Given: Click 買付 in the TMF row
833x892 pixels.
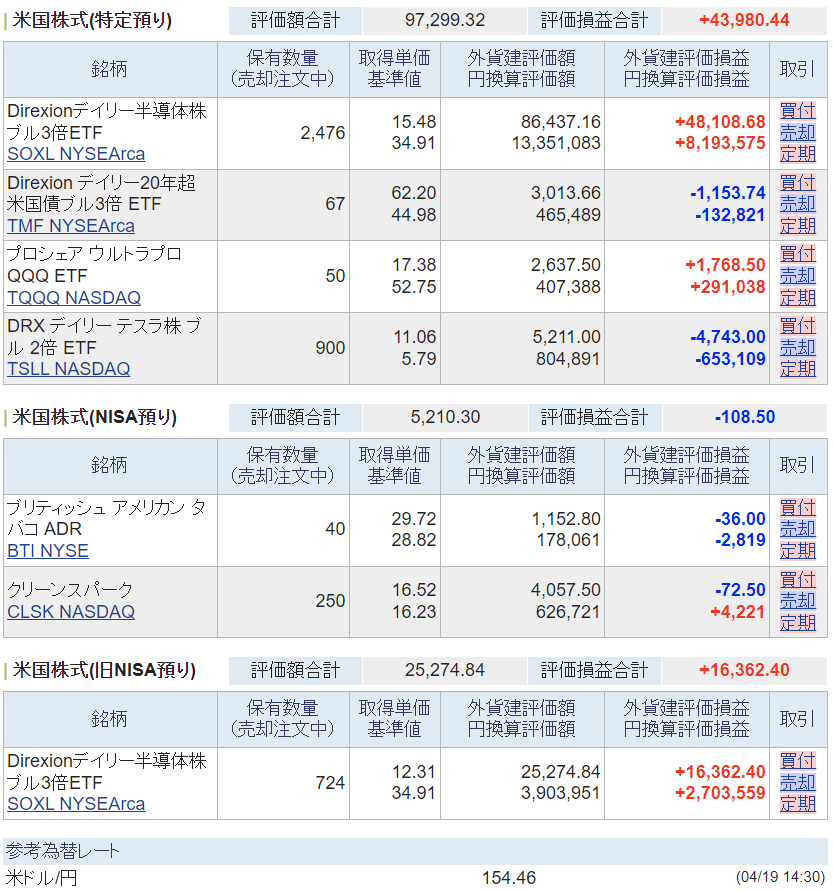Looking at the screenshot, I should coord(798,183).
